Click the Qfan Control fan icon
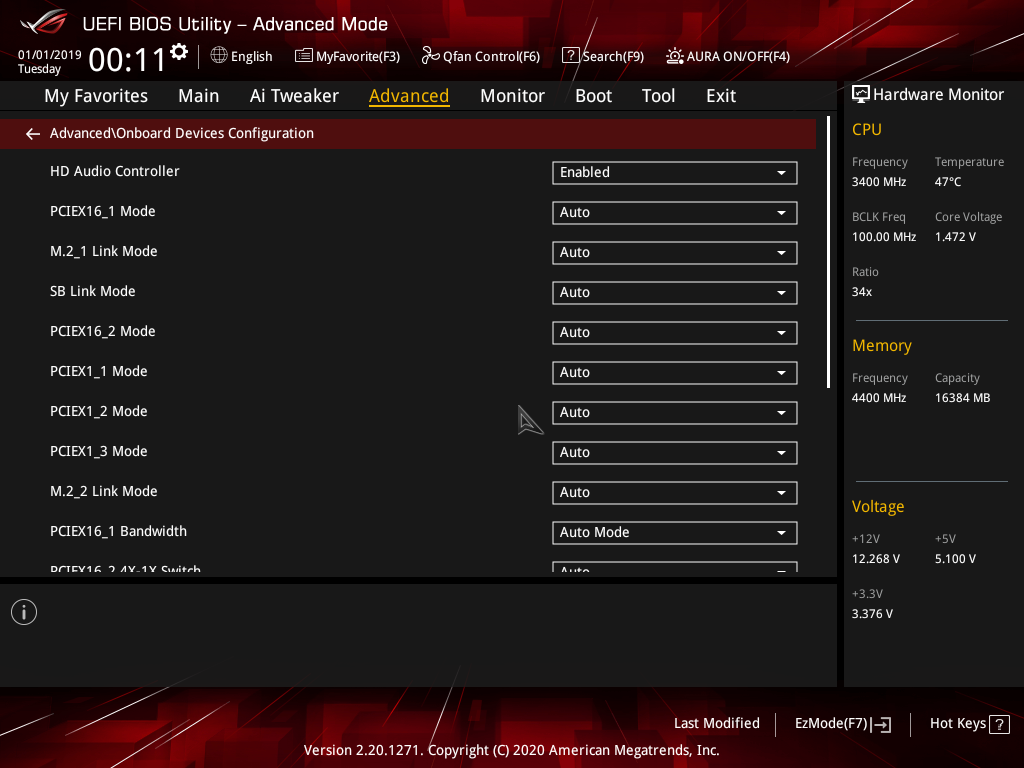Image resolution: width=1024 pixels, height=768 pixels. [x=430, y=56]
